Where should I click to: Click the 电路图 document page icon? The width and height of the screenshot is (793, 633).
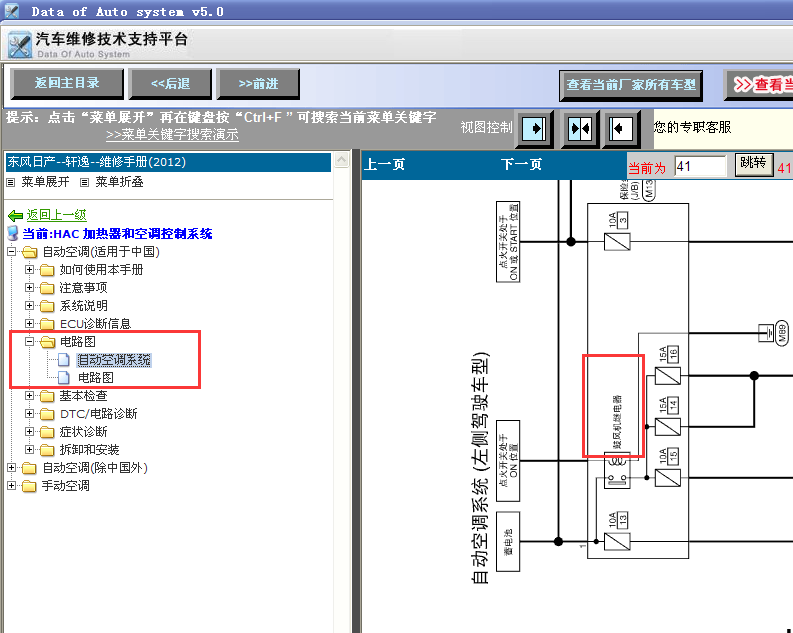(63, 377)
